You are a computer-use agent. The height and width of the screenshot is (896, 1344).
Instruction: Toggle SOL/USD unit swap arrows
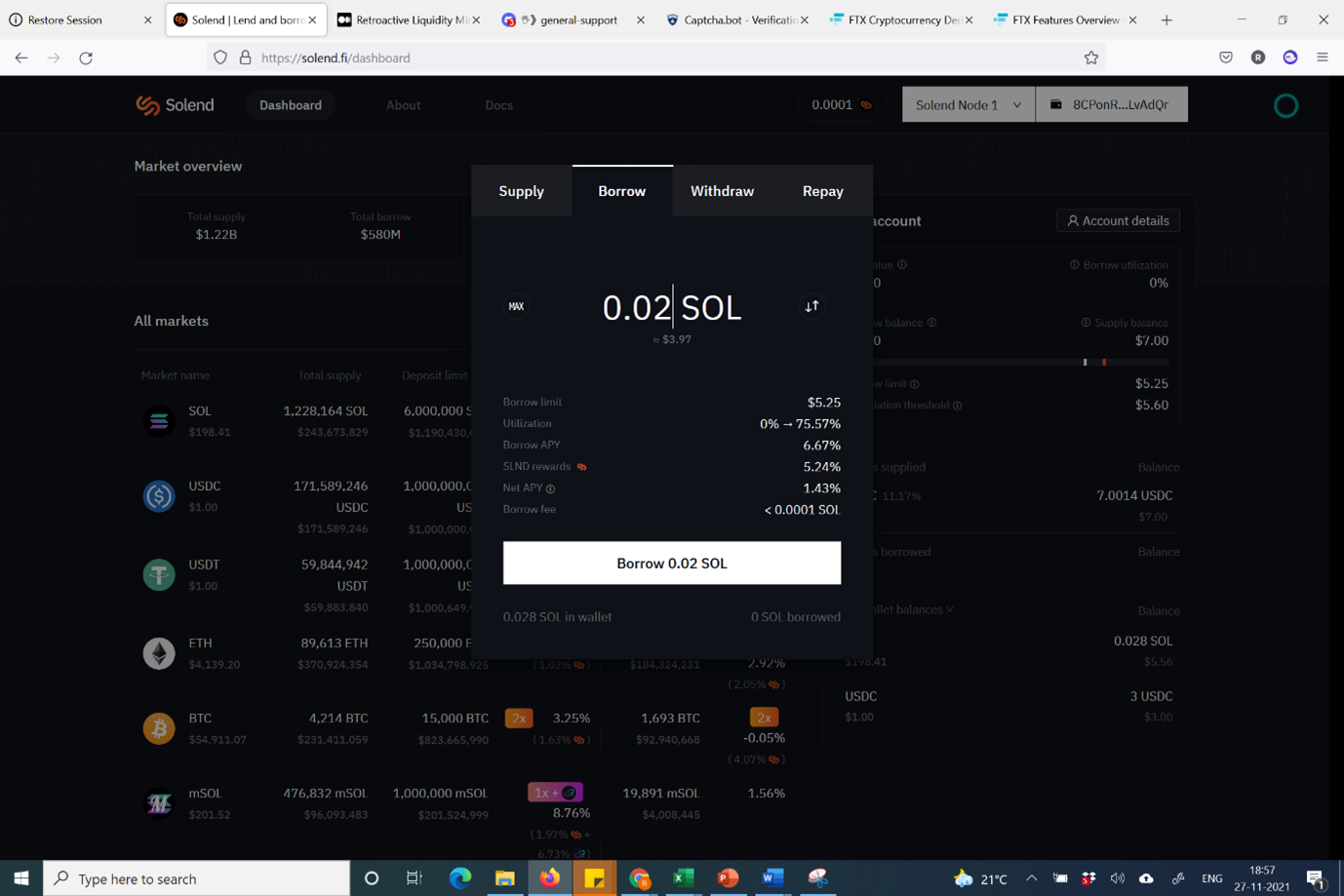(811, 306)
